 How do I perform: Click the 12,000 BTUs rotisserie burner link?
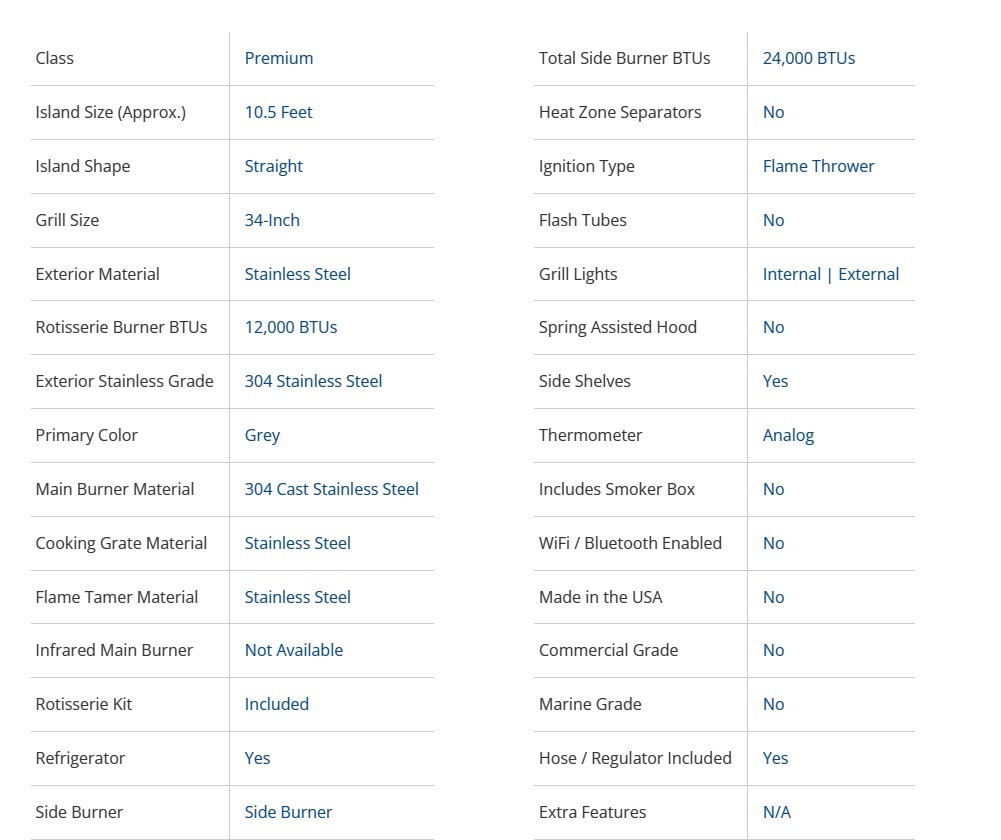[290, 327]
